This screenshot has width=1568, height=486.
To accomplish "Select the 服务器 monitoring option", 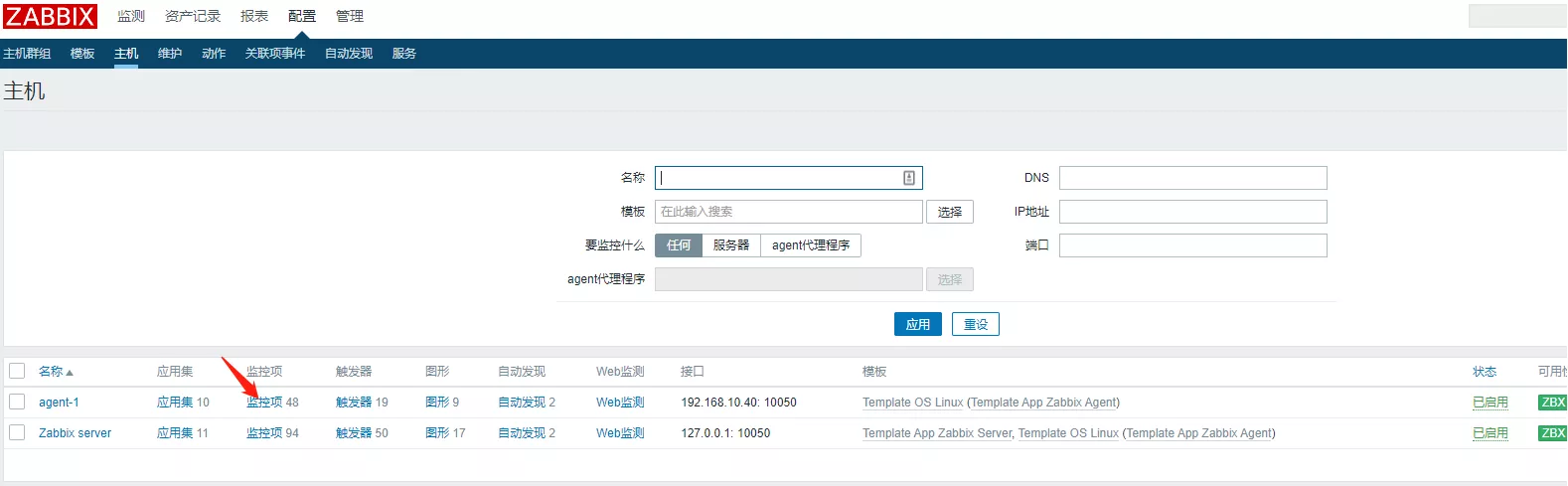I will click(x=730, y=245).
